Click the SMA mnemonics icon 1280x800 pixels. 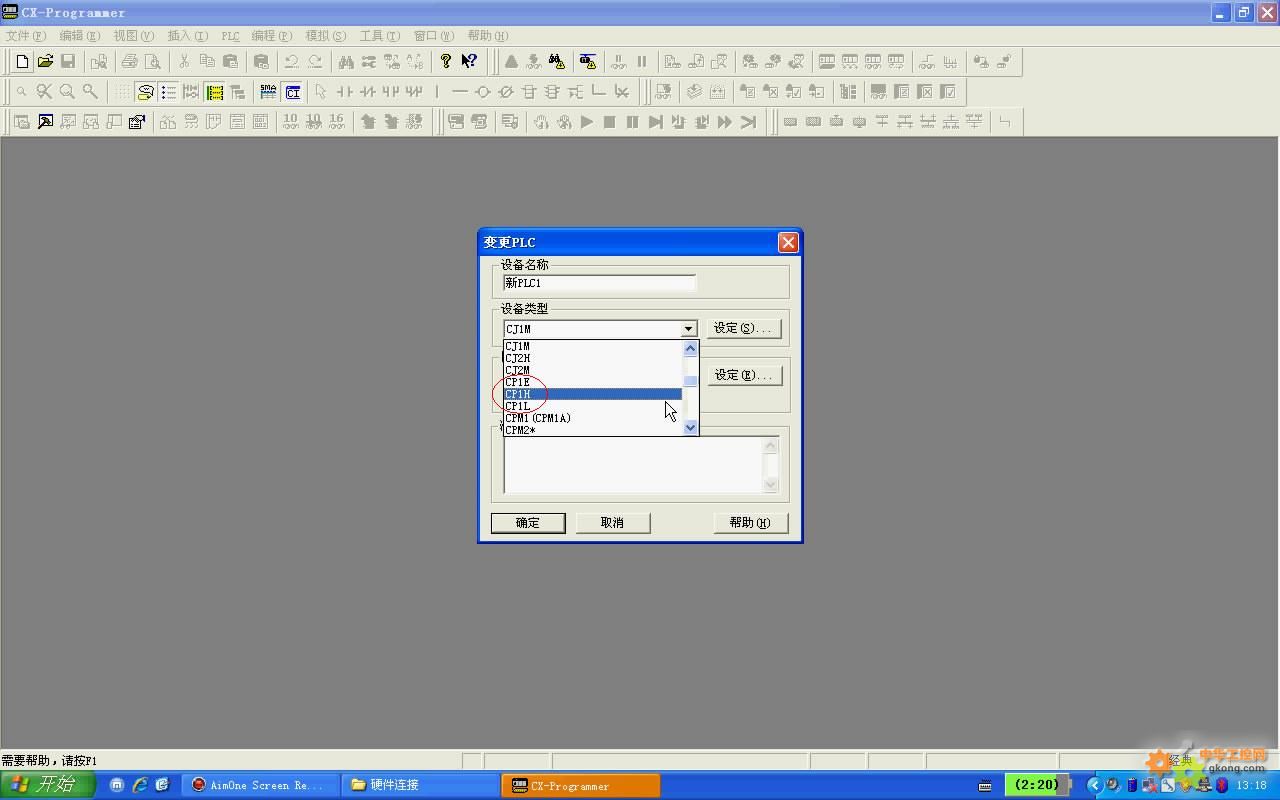tap(268, 92)
